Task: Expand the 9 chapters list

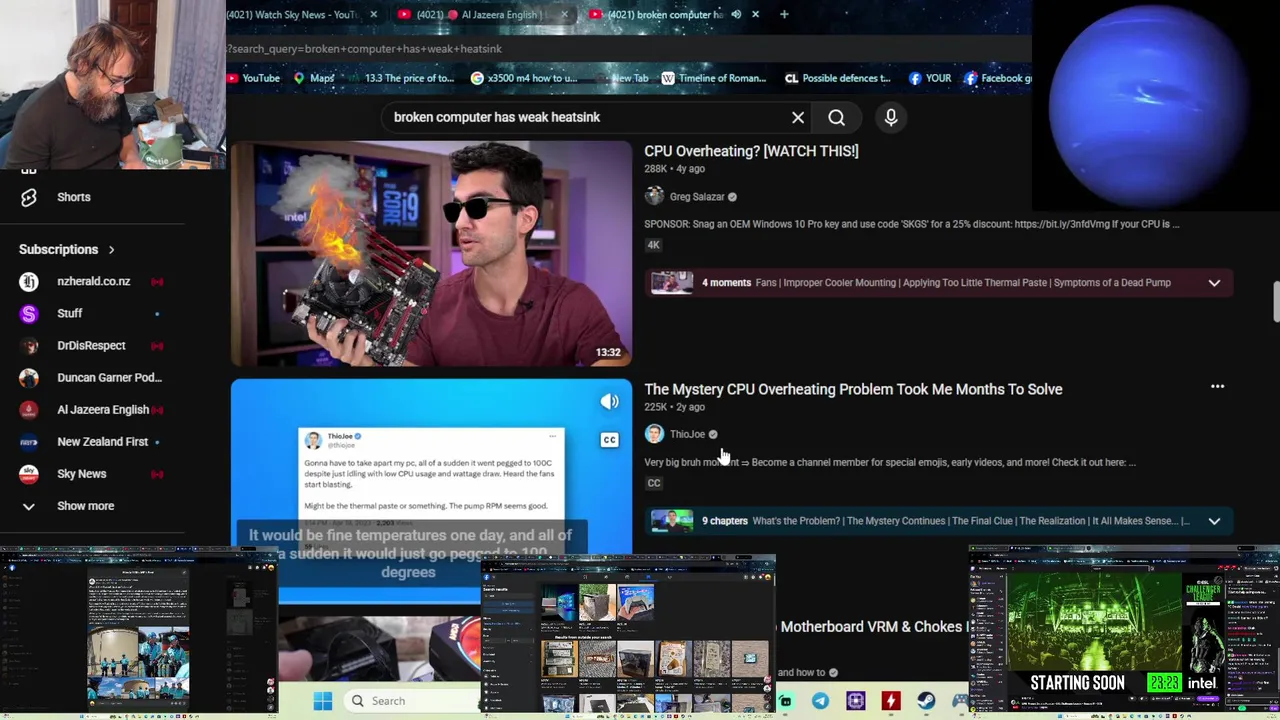Action: 1214,521
